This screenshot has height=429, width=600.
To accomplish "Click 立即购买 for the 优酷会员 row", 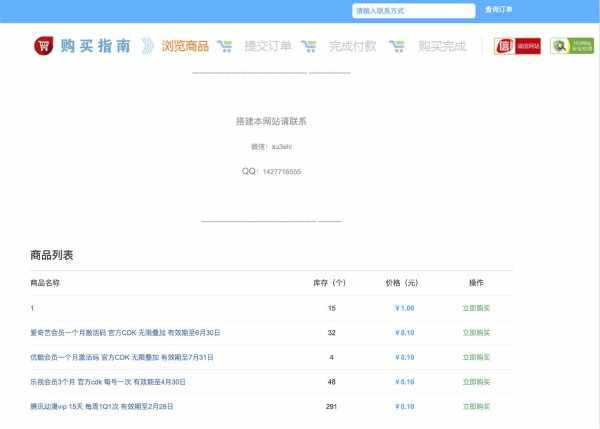I will click(476, 357).
